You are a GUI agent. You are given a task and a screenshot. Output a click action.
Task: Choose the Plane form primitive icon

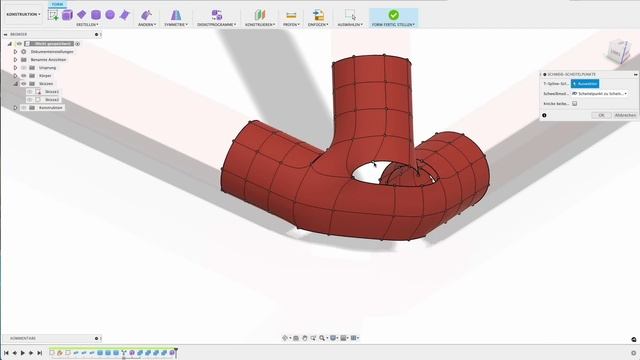coord(81,15)
